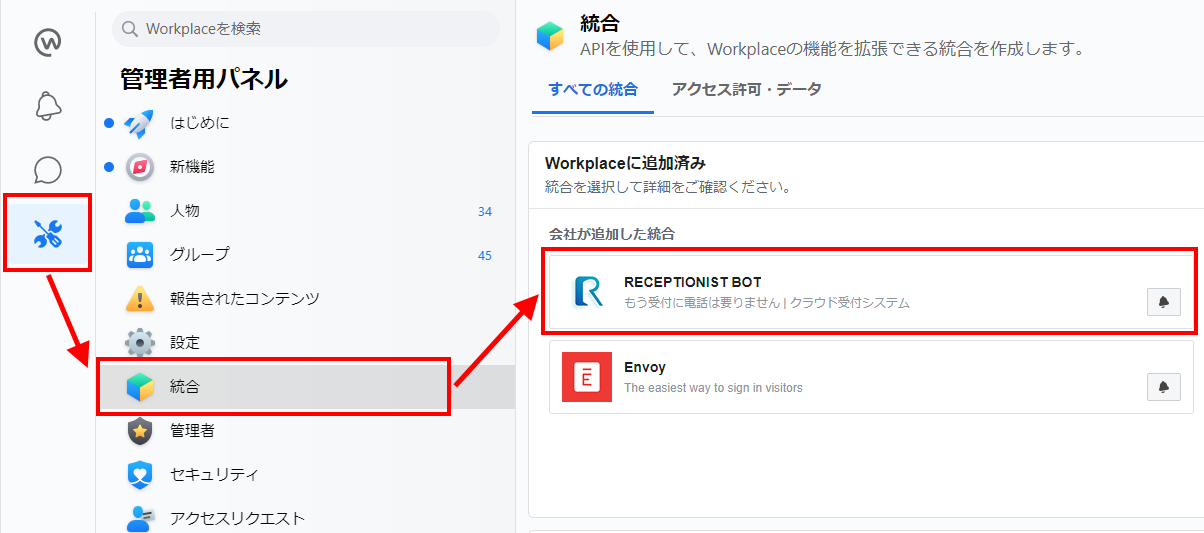Open 報告されたコンテンツ menu item

click(x=305, y=299)
